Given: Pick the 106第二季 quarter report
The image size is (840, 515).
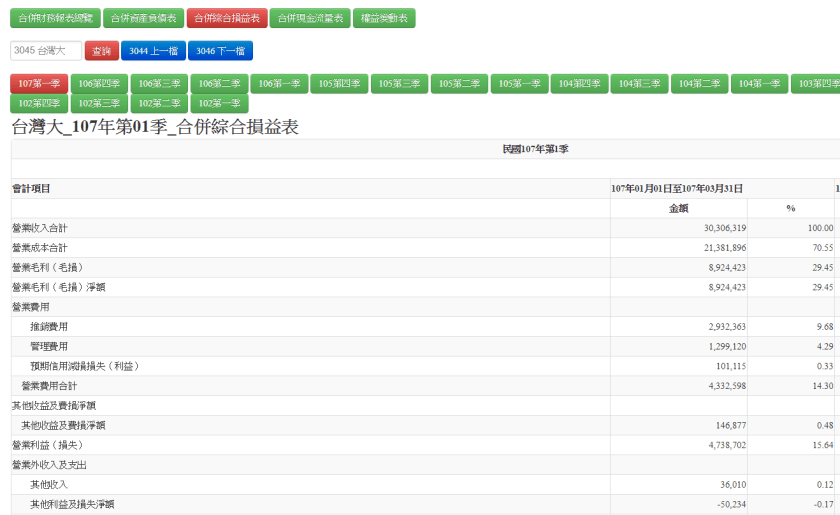Looking at the screenshot, I should [x=219, y=84].
